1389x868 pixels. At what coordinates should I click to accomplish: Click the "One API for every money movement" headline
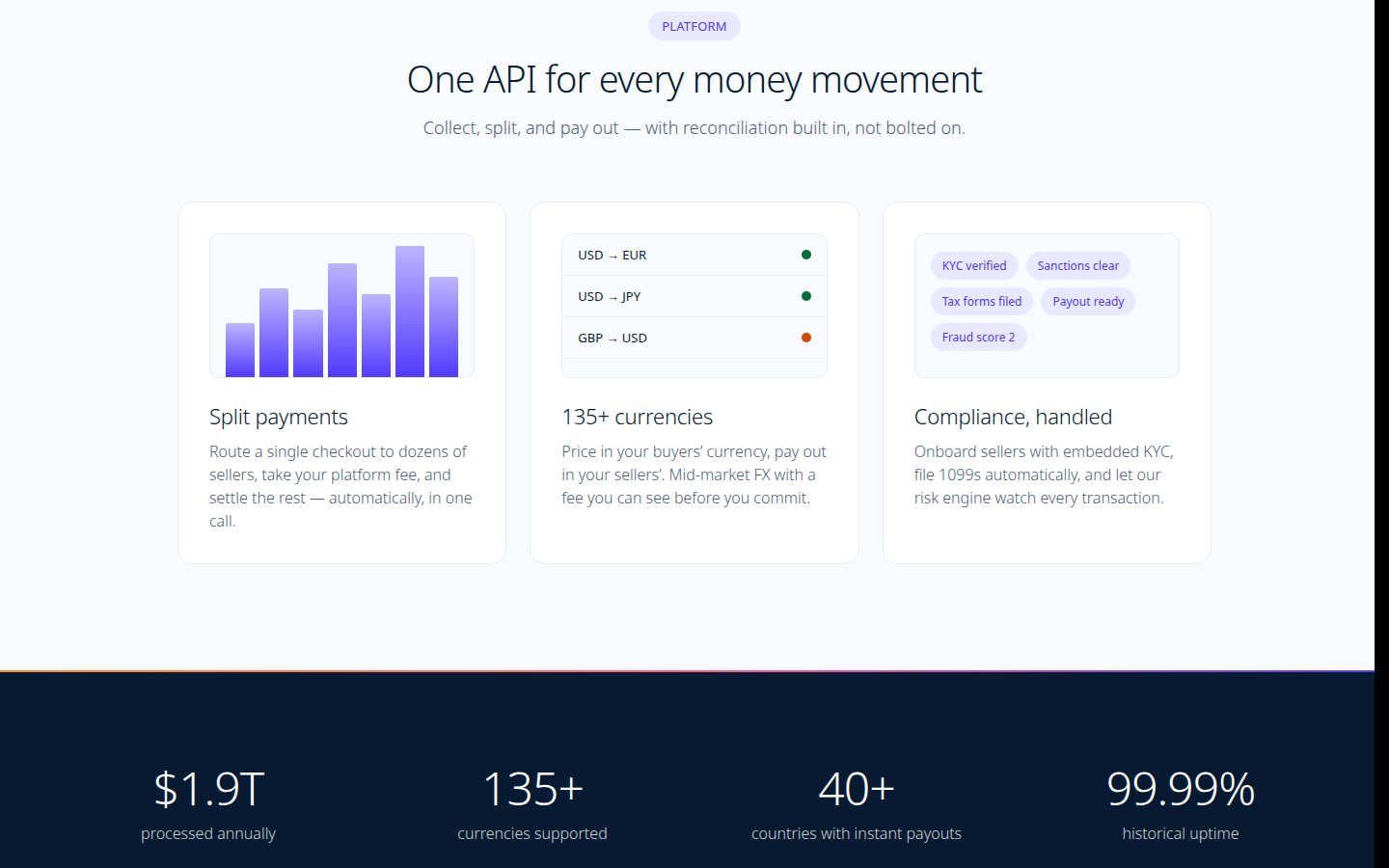[694, 79]
